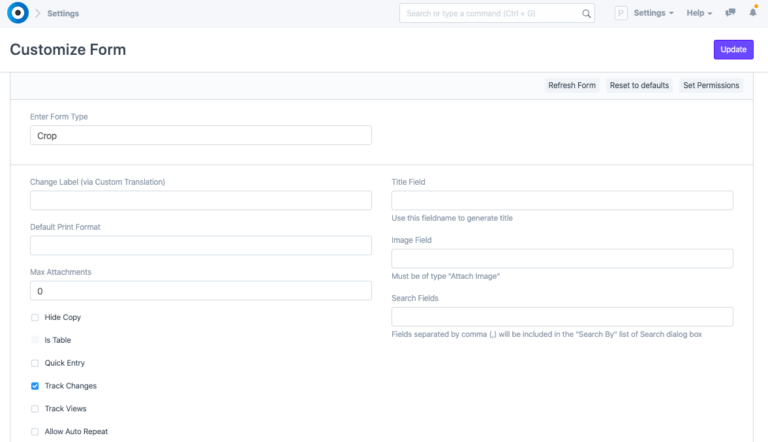Viewport: 768px width, 442px height.
Task: Expand the Help dropdown menu
Action: click(x=699, y=14)
